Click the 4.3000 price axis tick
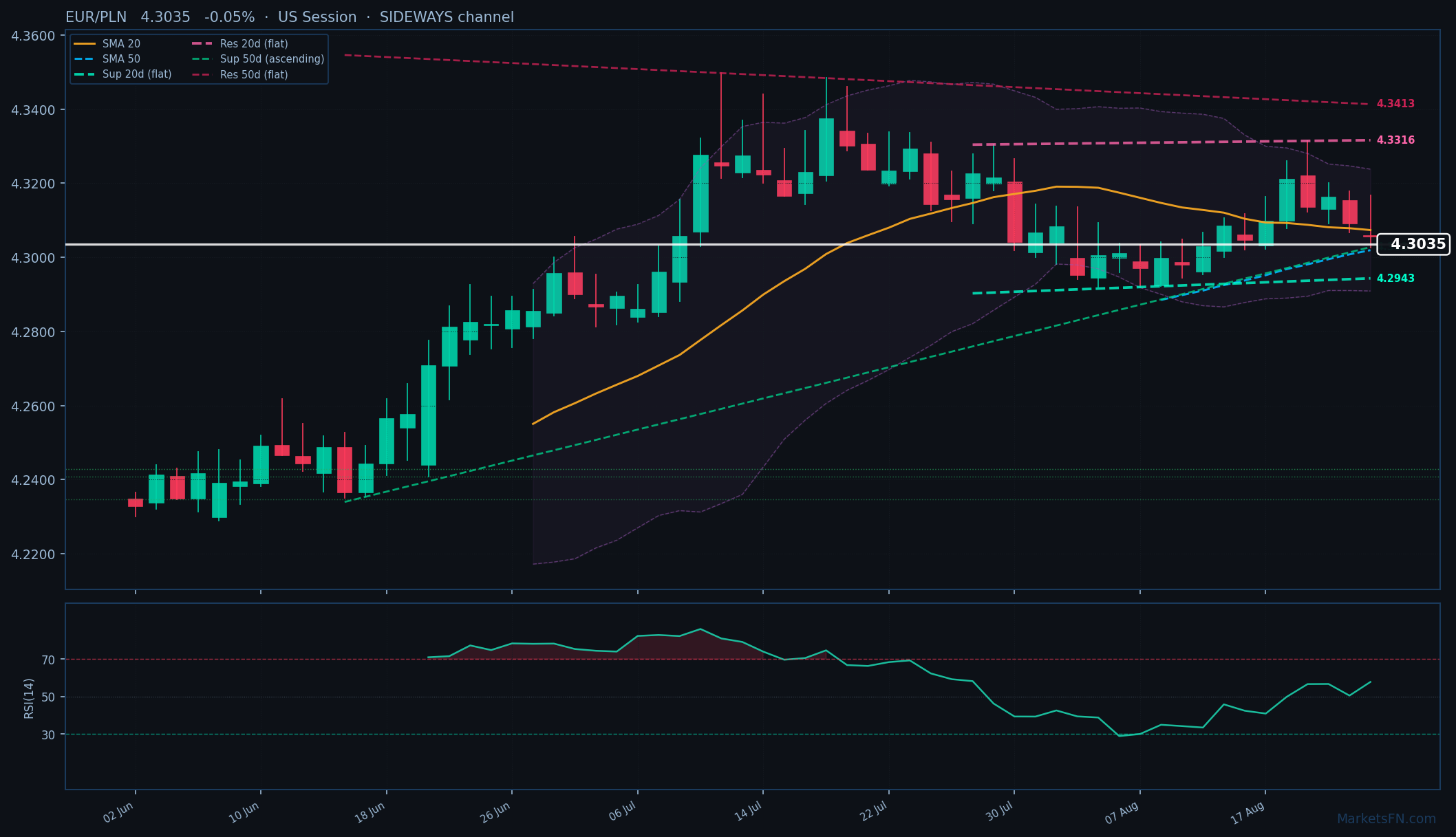The image size is (1456, 837). (x=34, y=259)
